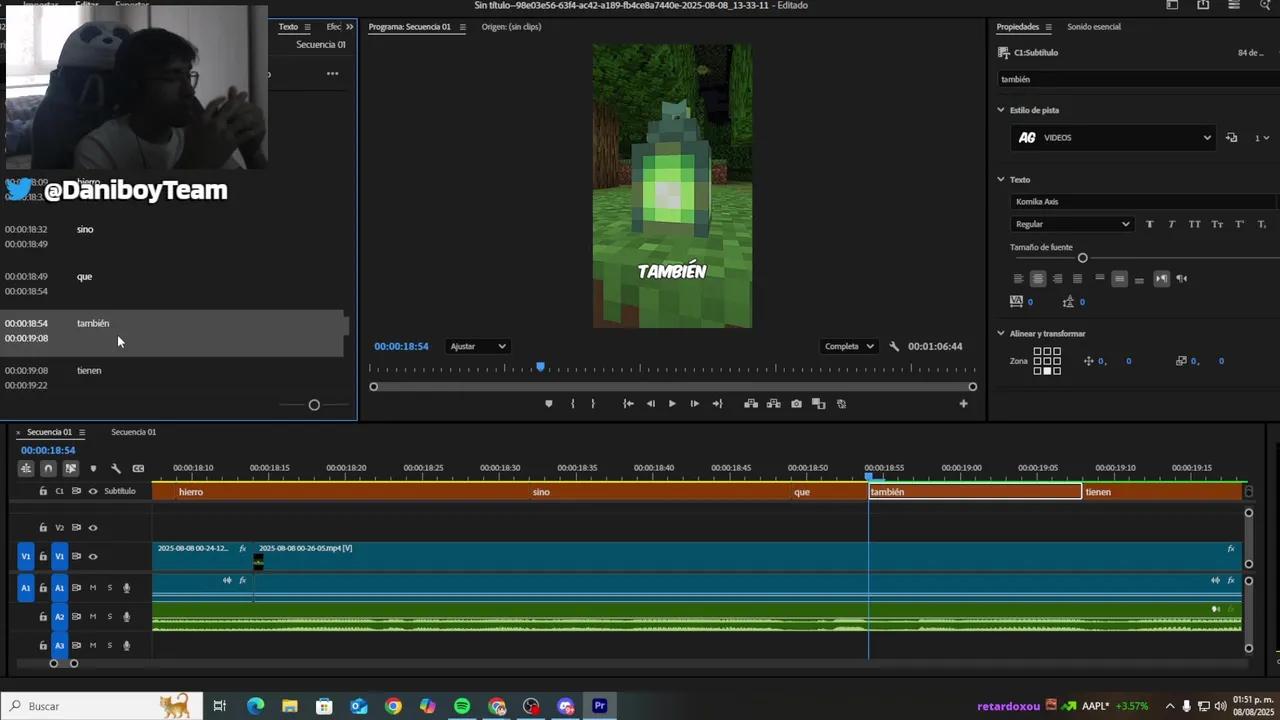
Task: Select the 'sino' caption row
Action: (x=174, y=237)
